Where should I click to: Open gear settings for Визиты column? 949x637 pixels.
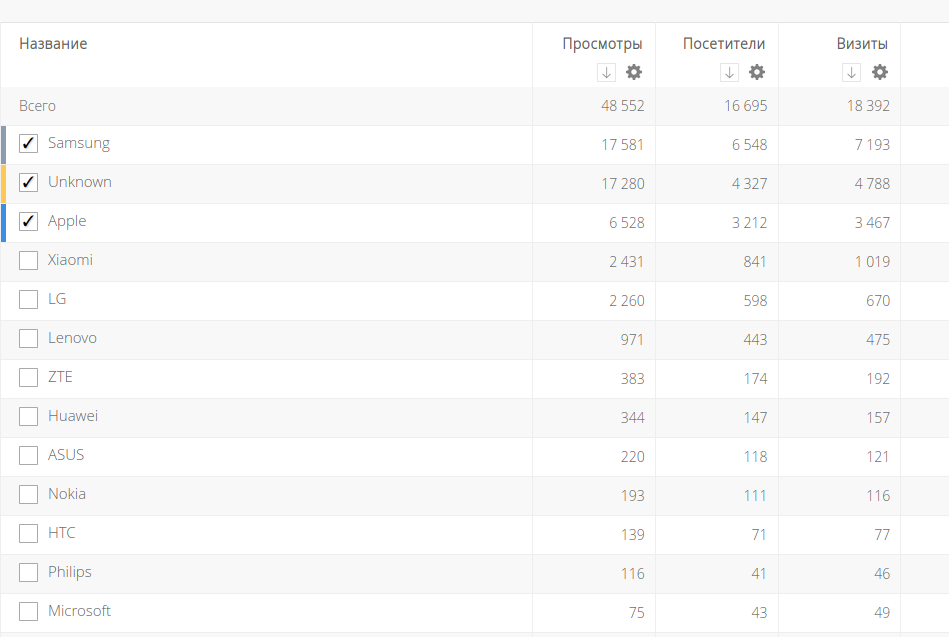[880, 72]
